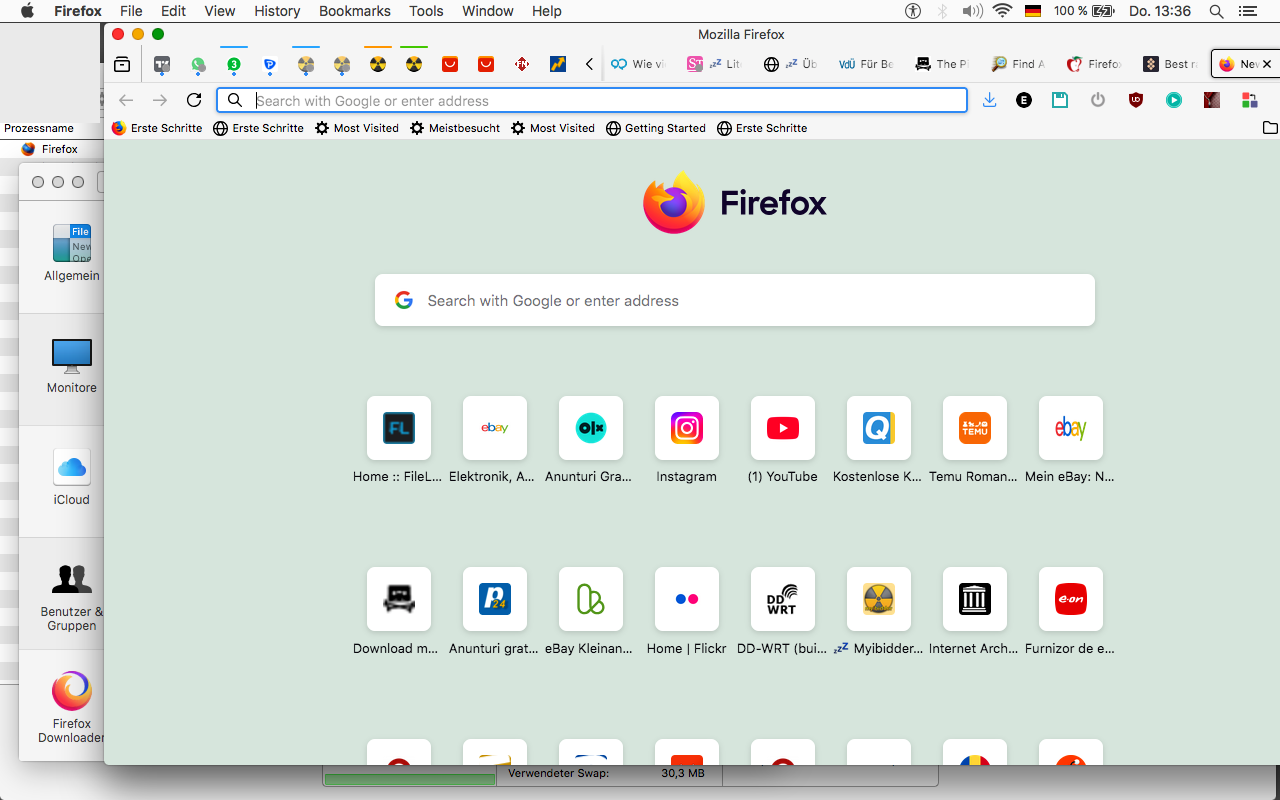
Task: Open the History menu
Action: pyautogui.click(x=277, y=11)
